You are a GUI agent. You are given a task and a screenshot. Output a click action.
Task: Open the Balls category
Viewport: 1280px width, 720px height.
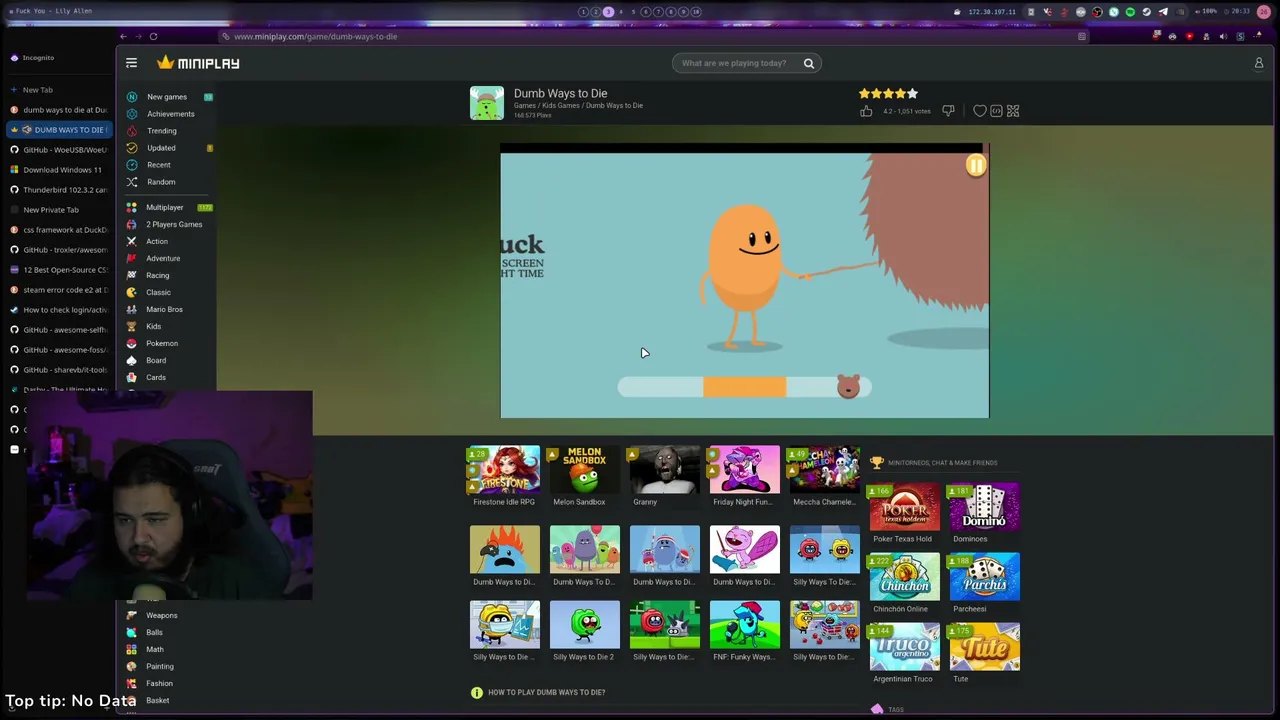click(x=154, y=632)
